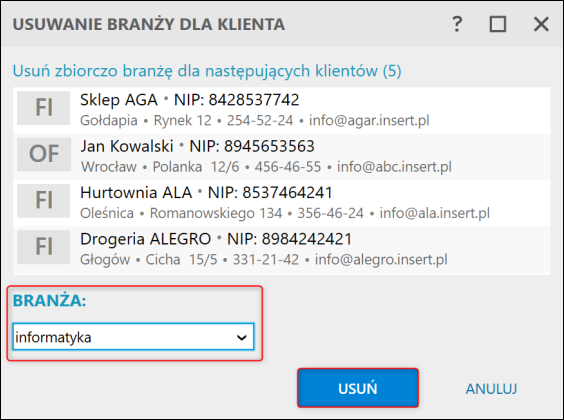
Task: Click the info@agar.insert.pl email text
Action: point(369,120)
